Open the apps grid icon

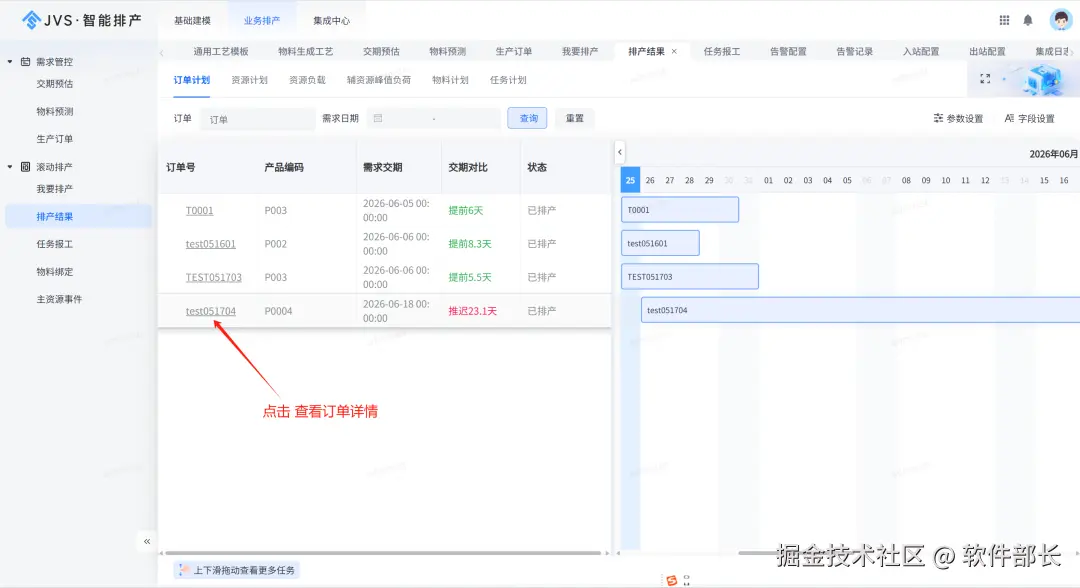coord(1004,21)
